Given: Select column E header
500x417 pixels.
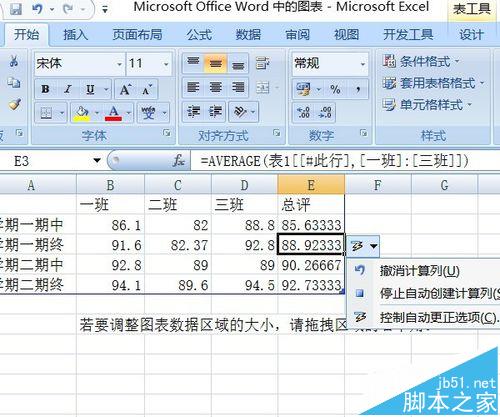Looking at the screenshot, I should [311, 185].
